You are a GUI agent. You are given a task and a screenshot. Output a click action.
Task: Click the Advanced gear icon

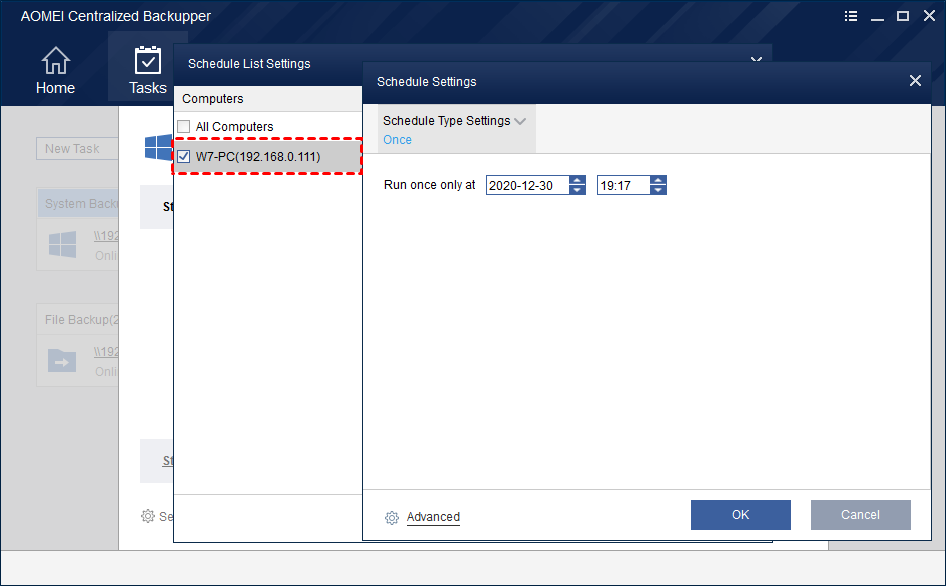coord(392,518)
